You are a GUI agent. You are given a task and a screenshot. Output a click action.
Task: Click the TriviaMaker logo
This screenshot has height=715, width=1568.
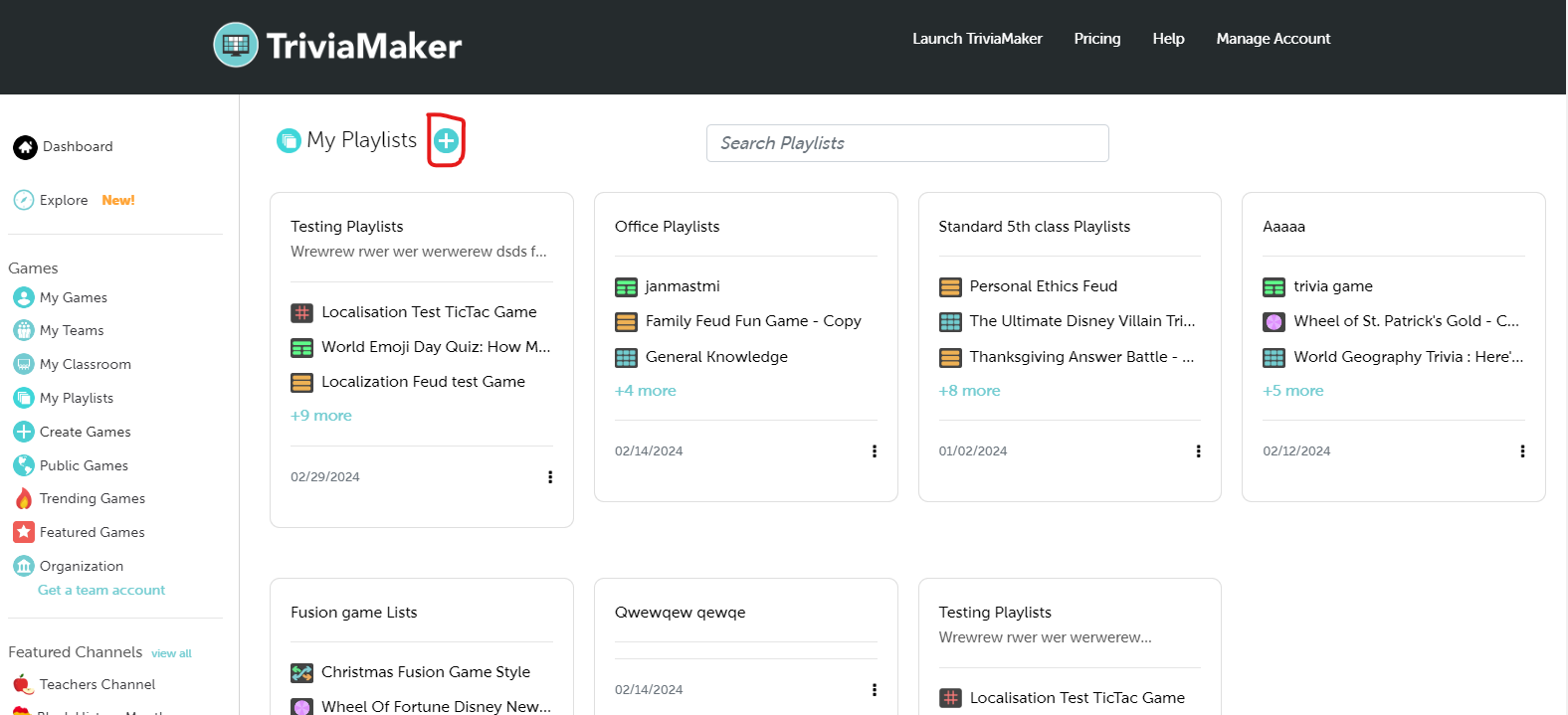(338, 45)
